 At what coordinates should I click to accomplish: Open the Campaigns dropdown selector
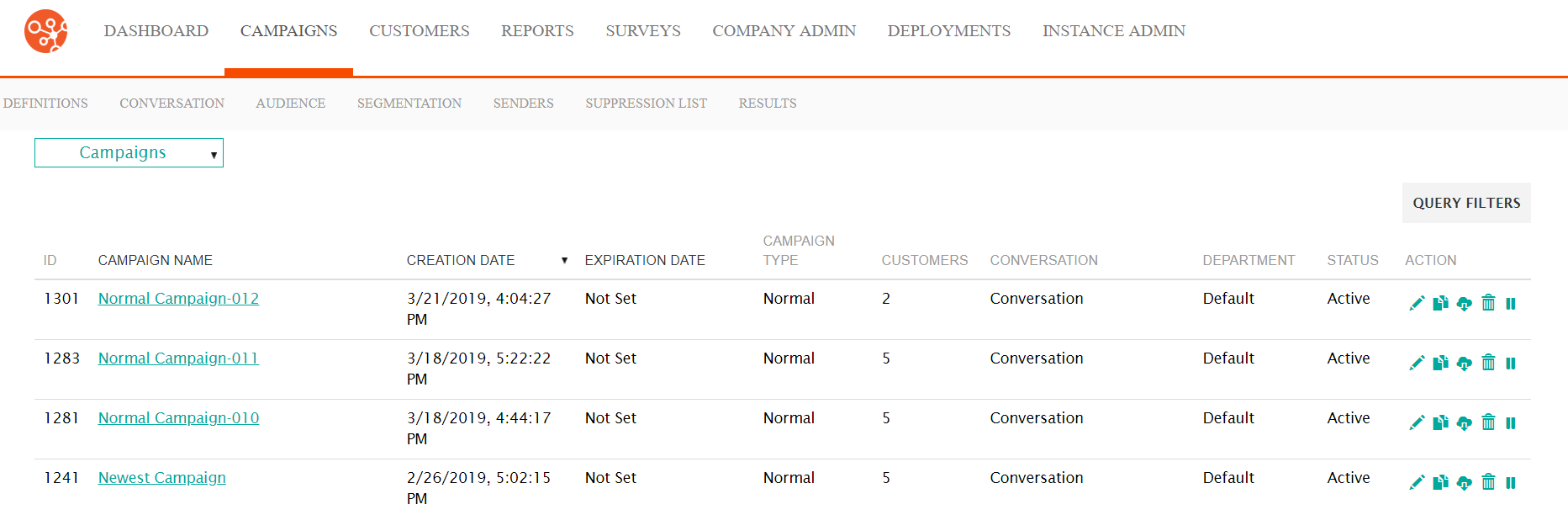click(129, 153)
